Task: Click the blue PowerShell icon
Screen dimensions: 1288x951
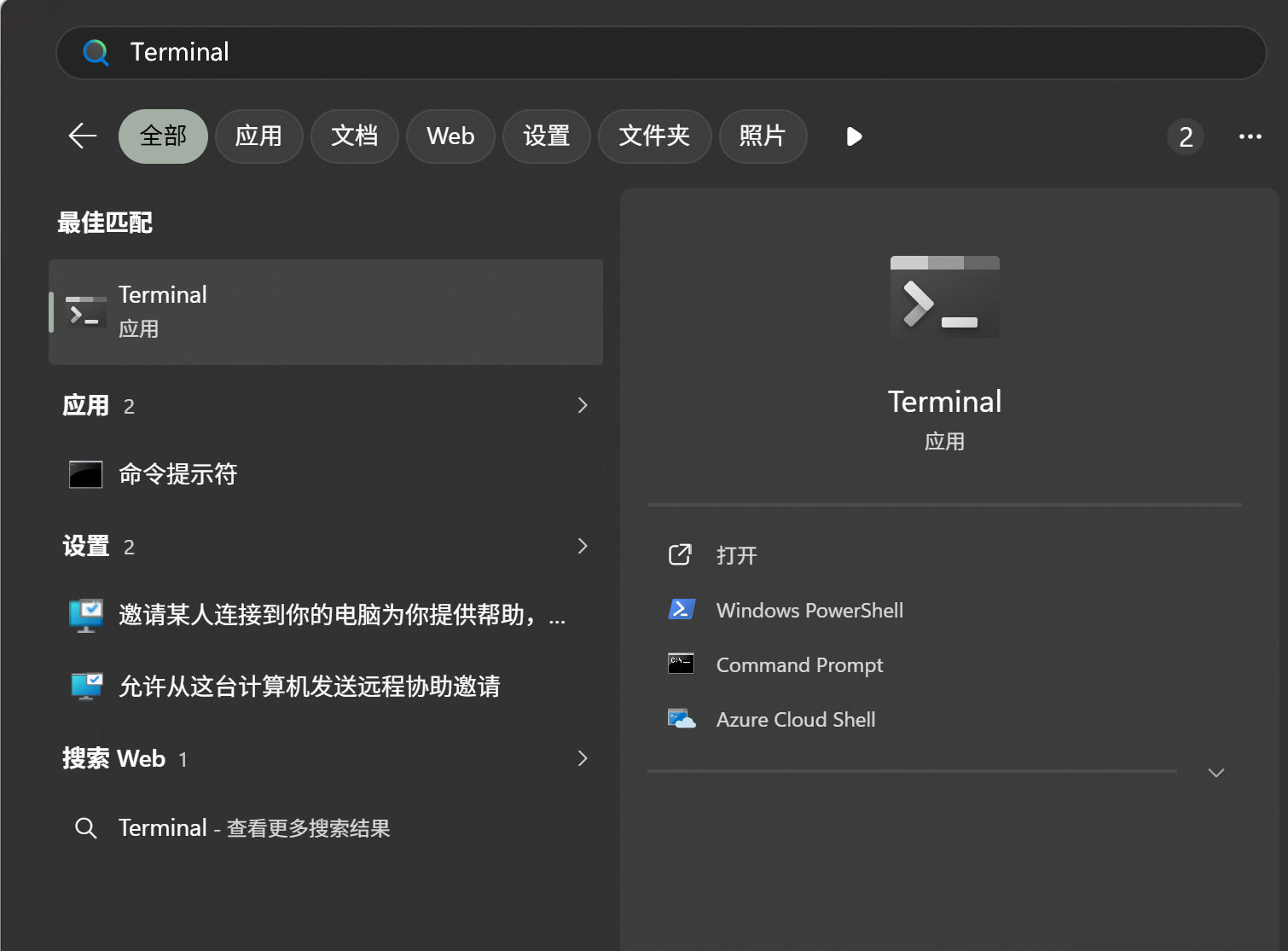Action: [681, 610]
